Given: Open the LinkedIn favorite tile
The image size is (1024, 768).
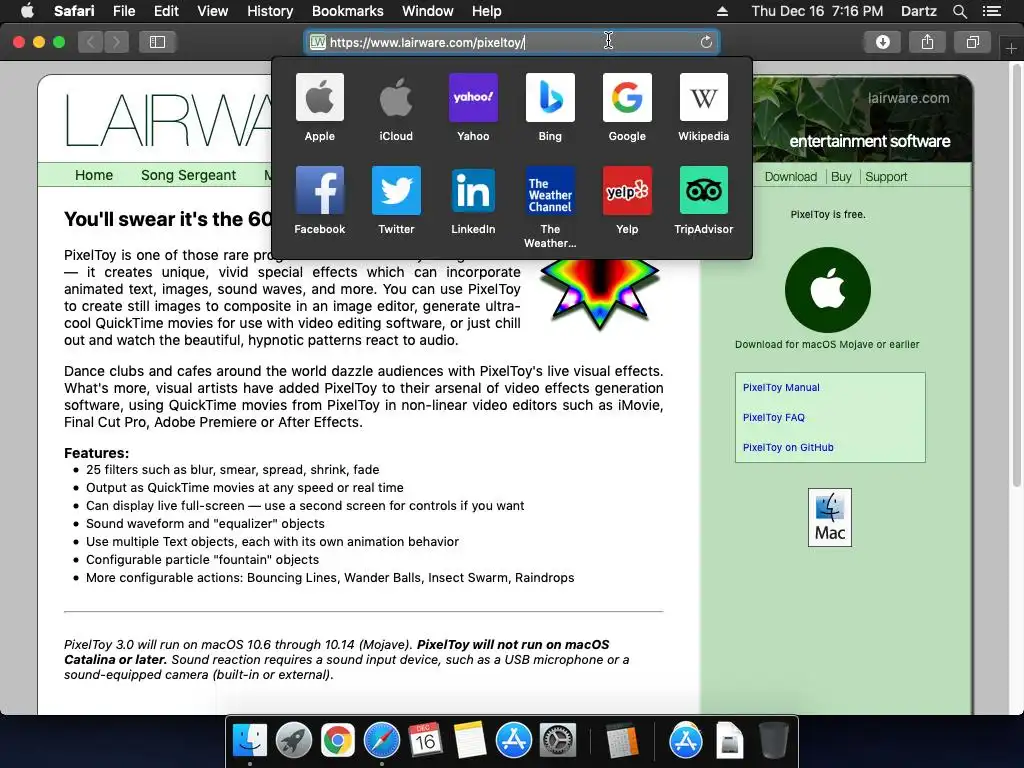Looking at the screenshot, I should click(x=473, y=191).
